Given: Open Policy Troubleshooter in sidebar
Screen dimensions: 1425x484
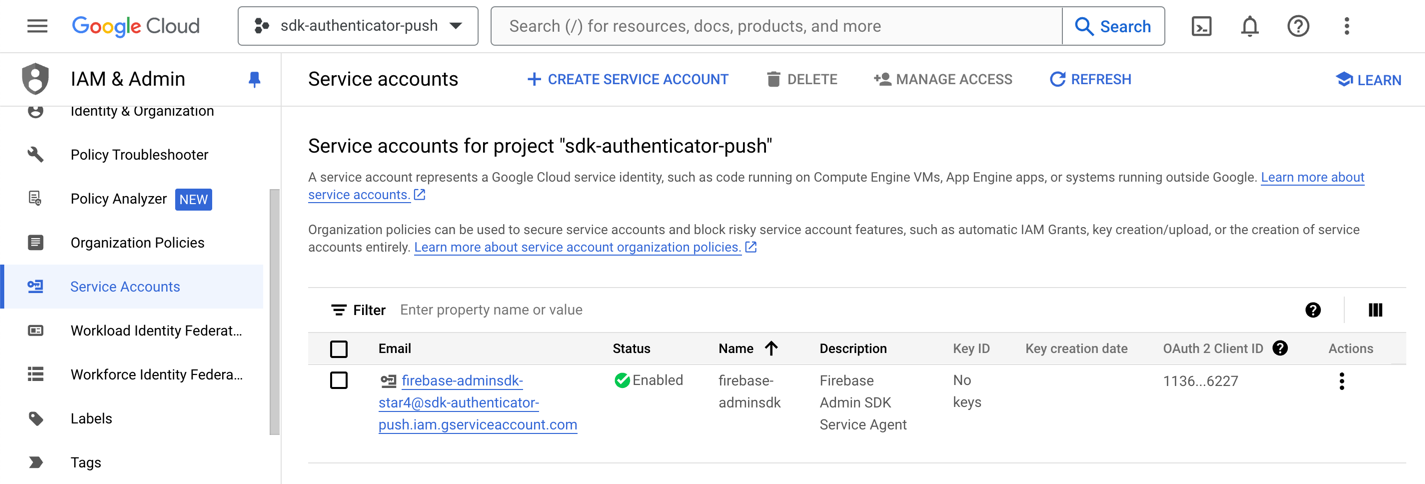Looking at the screenshot, I should tap(139, 155).
